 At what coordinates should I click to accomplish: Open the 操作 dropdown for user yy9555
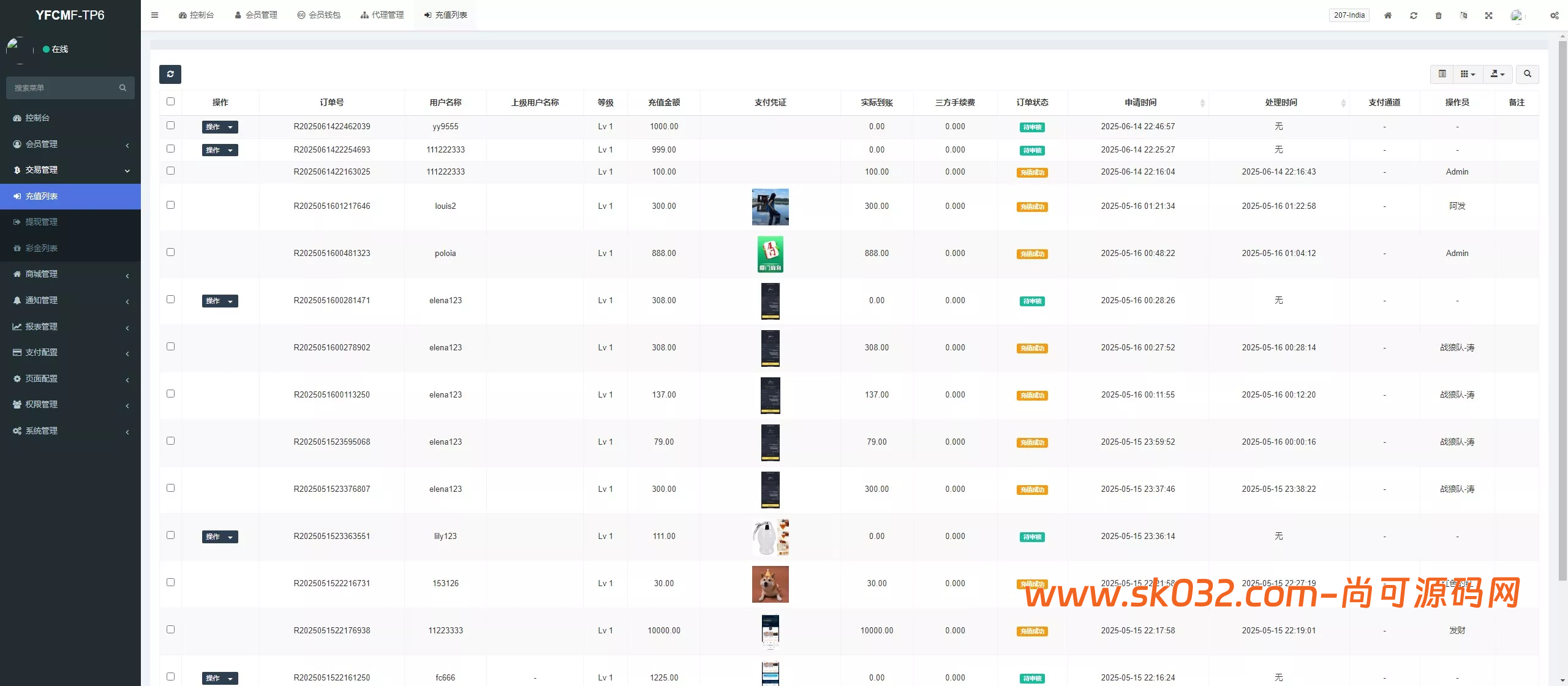pyautogui.click(x=220, y=127)
